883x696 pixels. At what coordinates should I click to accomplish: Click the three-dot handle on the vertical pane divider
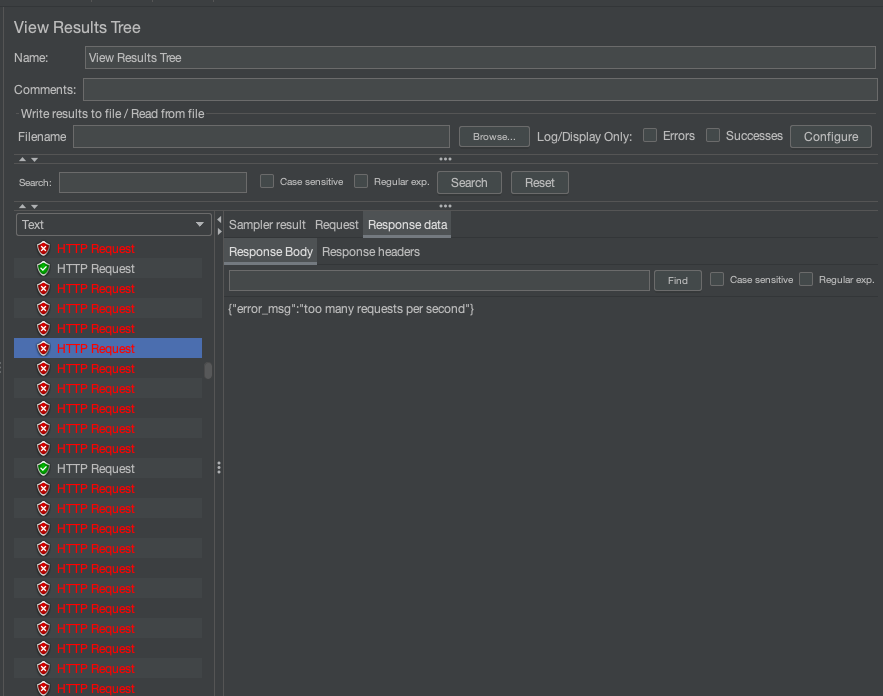coord(219,467)
